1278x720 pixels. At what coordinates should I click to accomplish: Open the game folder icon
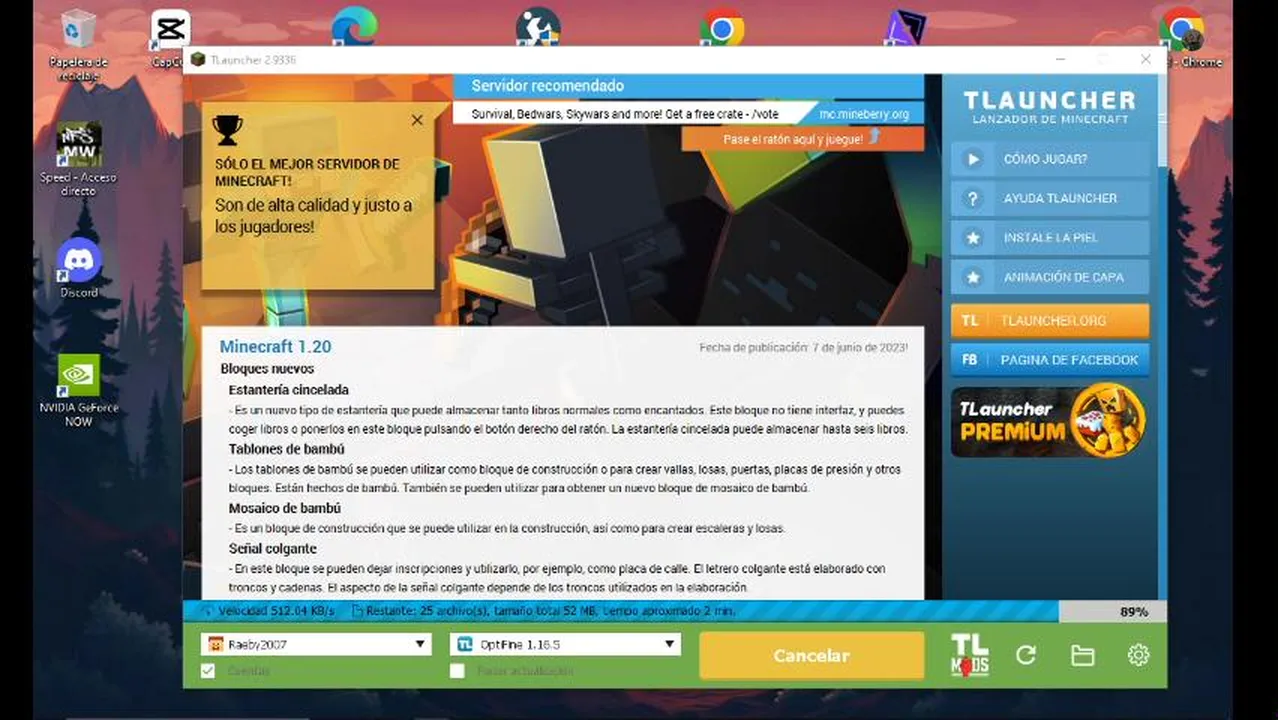(1082, 655)
